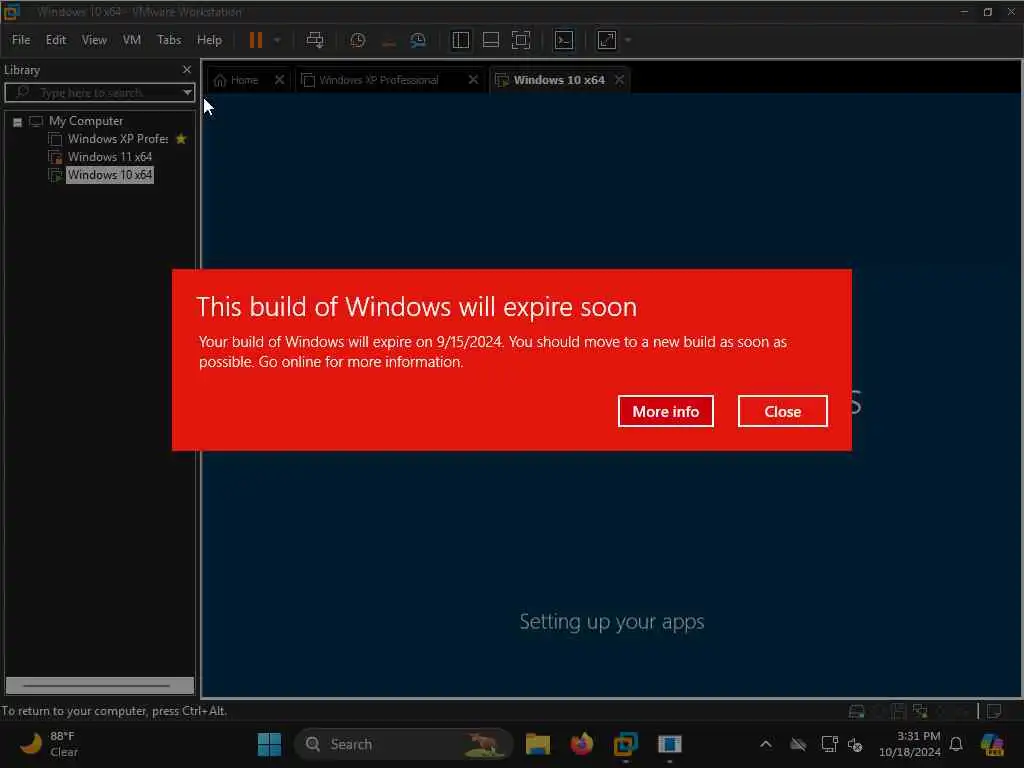The height and width of the screenshot is (768, 1024).
Task: Click the favorite star beside Windows XP
Action: [x=181, y=139]
